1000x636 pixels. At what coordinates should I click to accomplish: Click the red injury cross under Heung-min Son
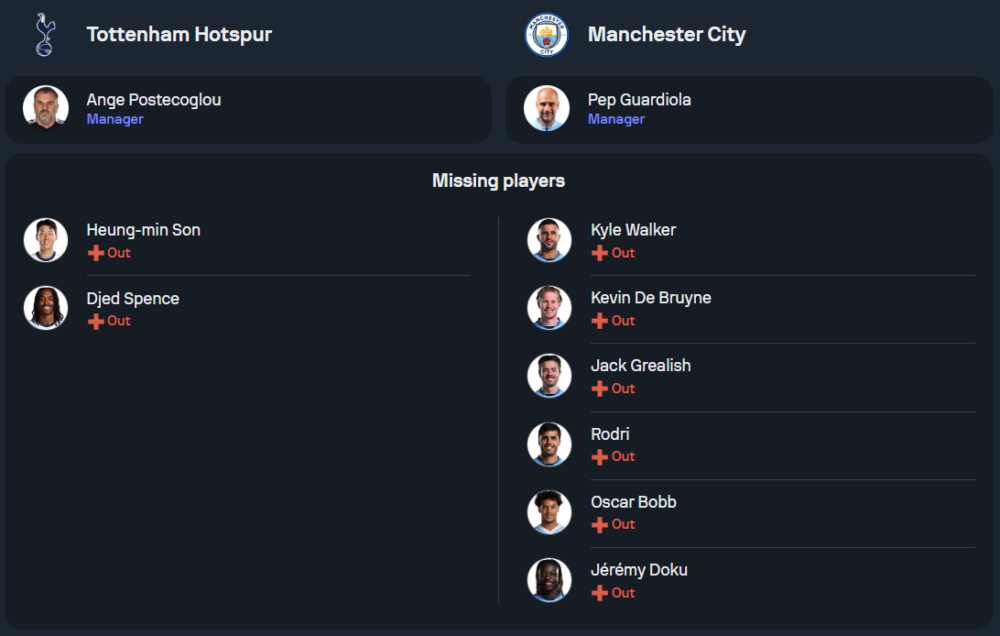coord(96,253)
